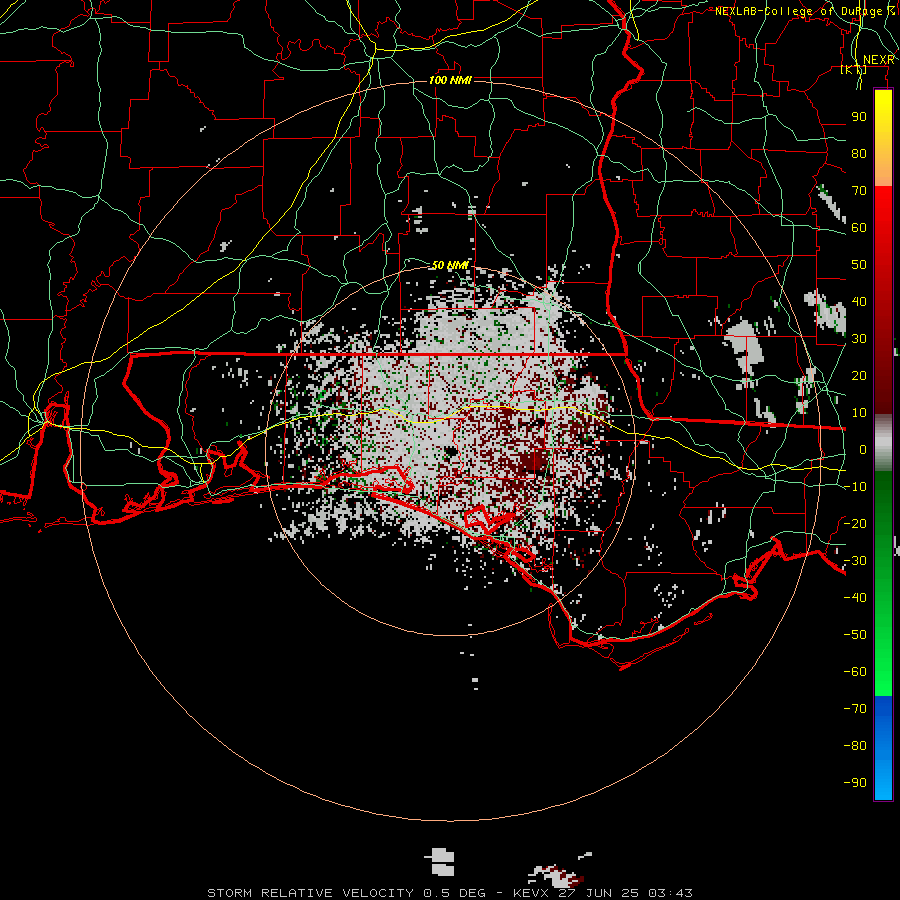Click the 40 value on the velocity scale

(859, 301)
